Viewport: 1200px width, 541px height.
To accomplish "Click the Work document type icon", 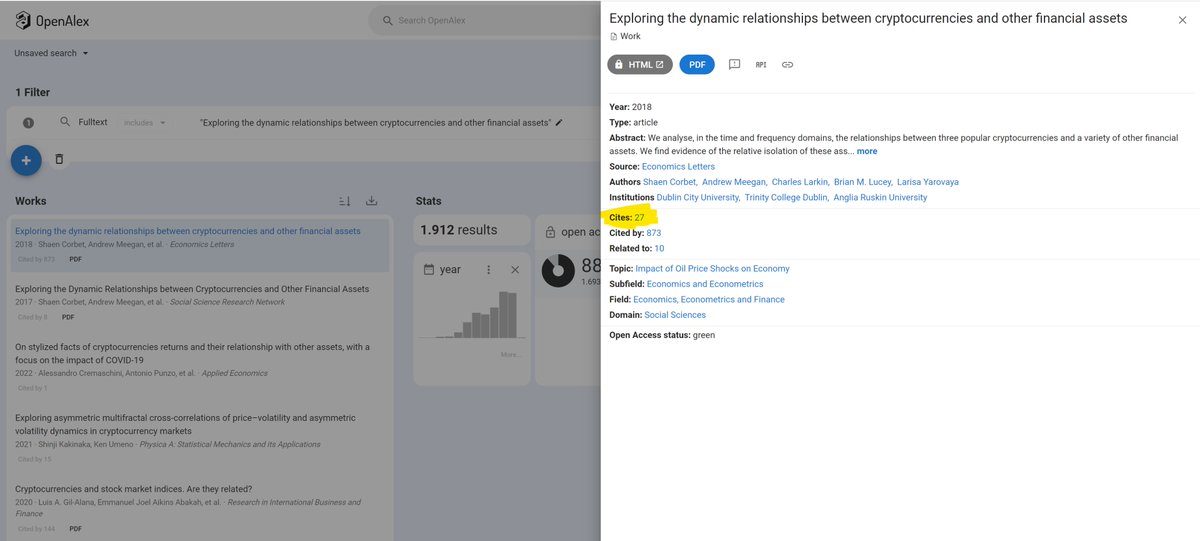I will point(613,37).
